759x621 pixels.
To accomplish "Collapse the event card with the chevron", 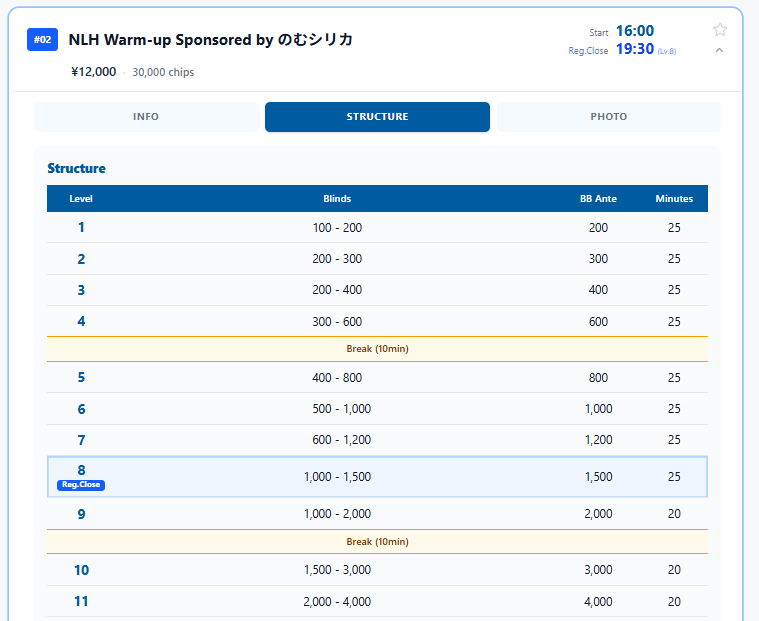I will pyautogui.click(x=719, y=50).
